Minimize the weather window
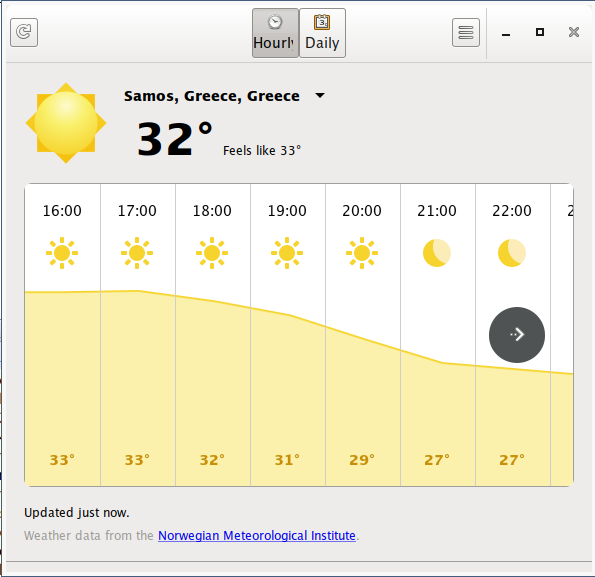 click(505, 35)
